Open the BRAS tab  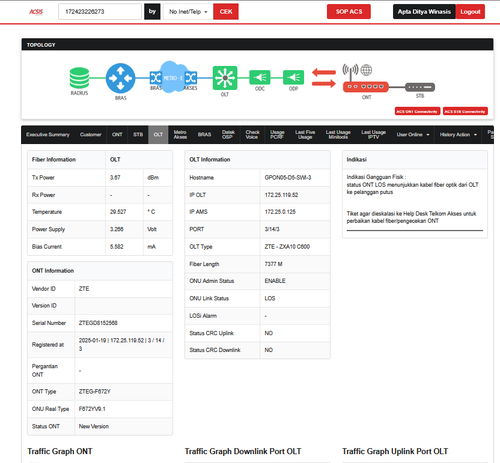point(204,135)
